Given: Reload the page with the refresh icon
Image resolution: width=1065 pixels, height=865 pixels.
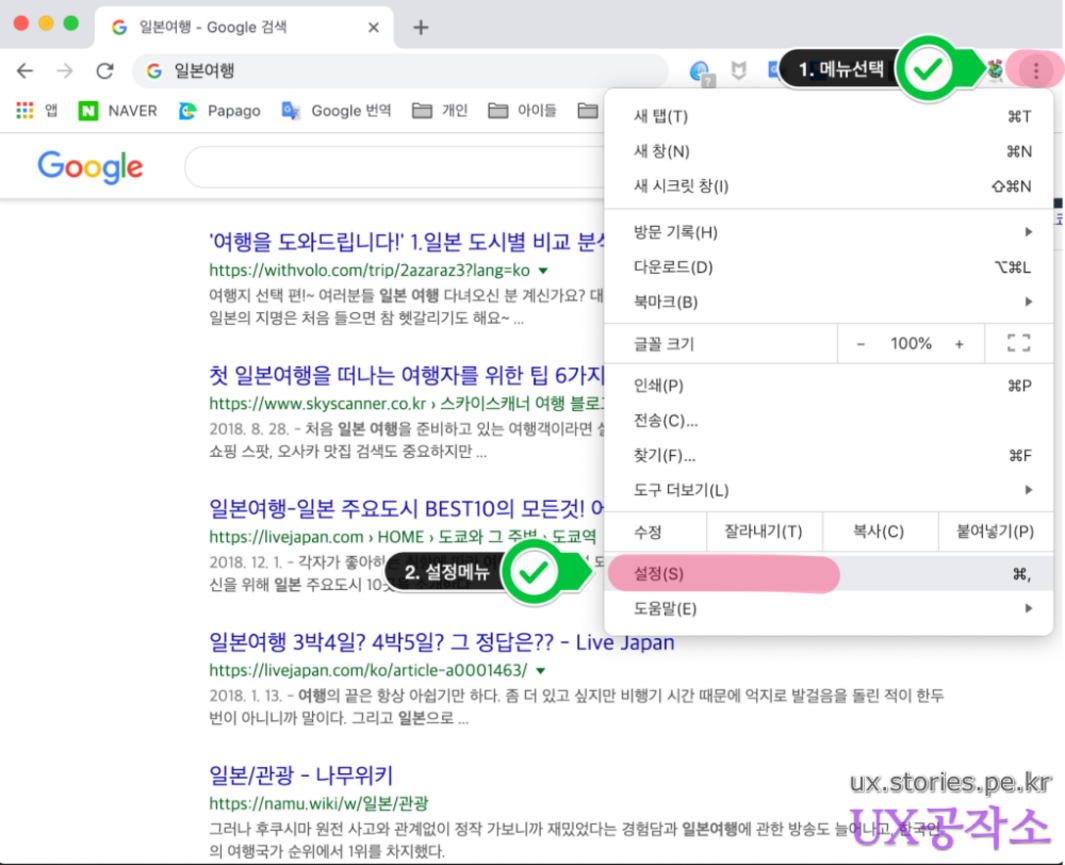Looking at the screenshot, I should point(104,71).
